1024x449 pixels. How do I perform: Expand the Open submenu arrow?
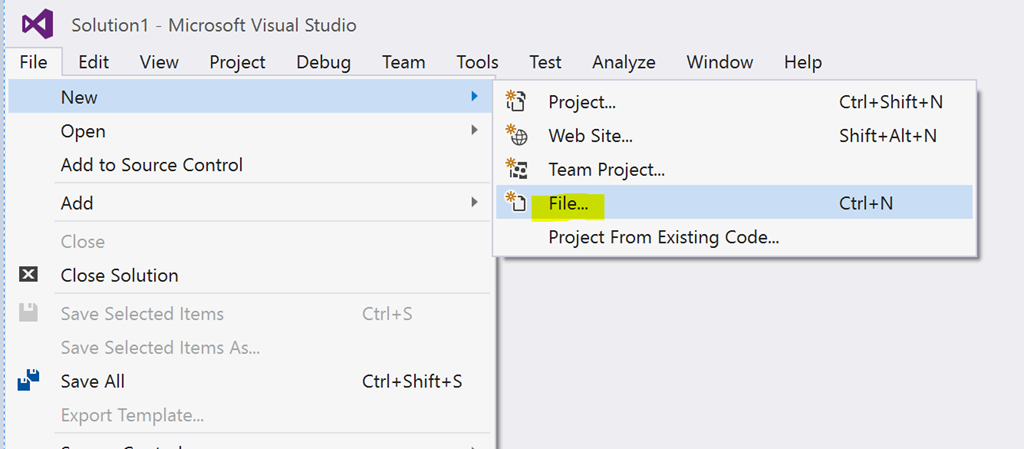point(474,131)
